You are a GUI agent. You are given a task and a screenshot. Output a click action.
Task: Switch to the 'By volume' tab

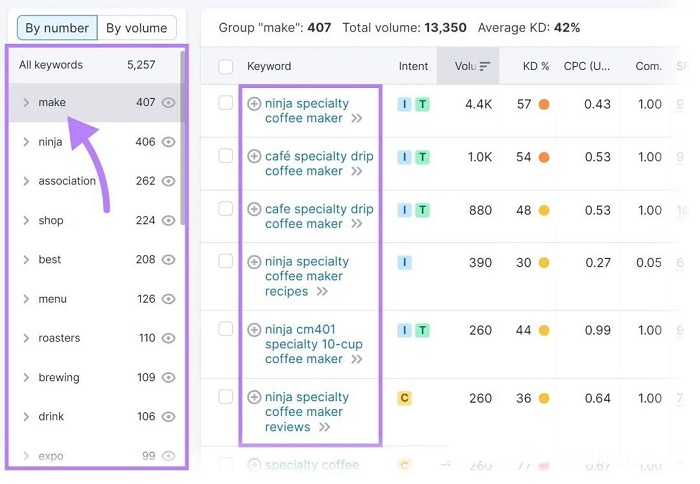[x=137, y=28]
